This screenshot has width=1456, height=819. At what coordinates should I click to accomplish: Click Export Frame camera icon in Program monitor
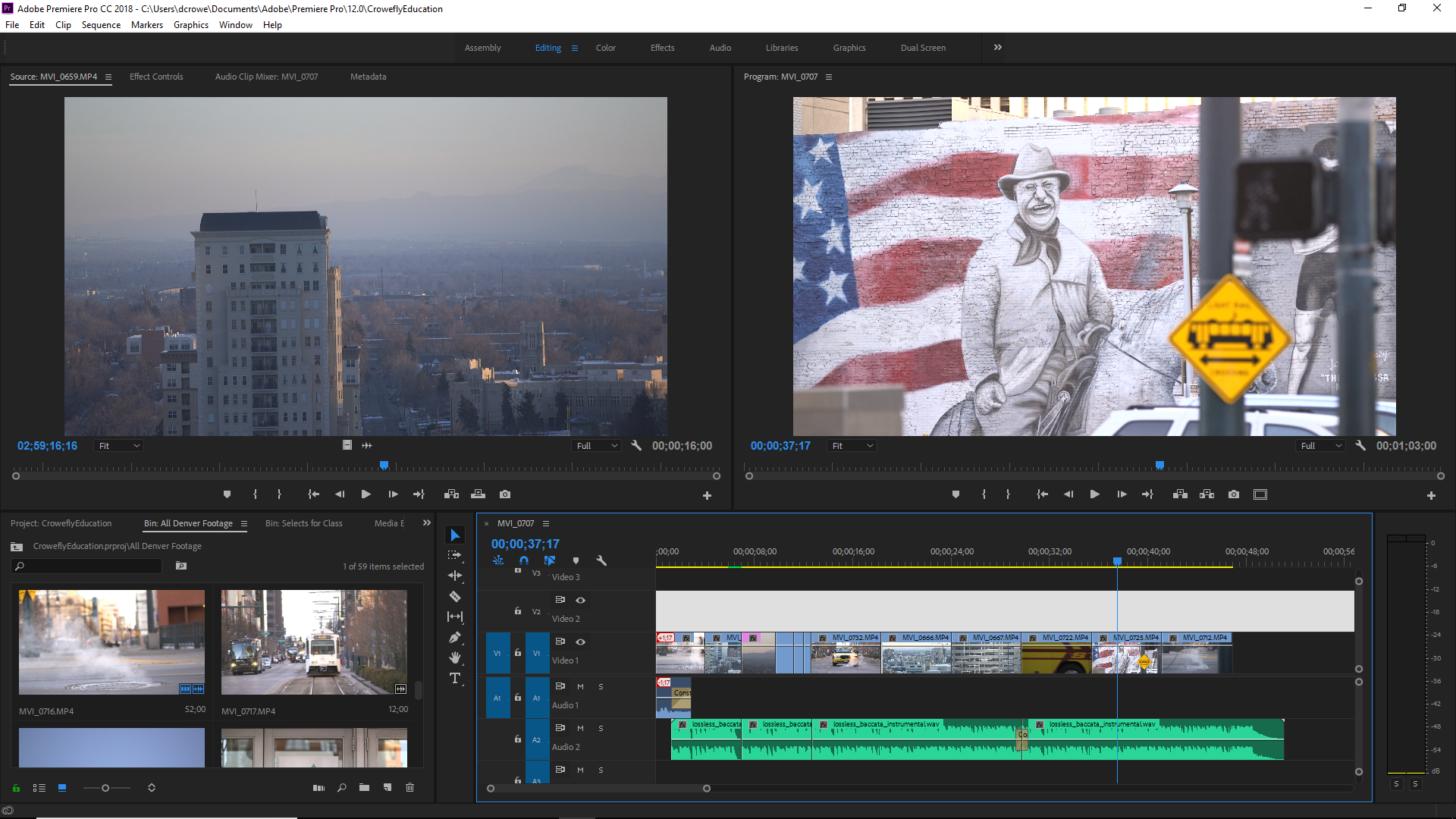pyautogui.click(x=1234, y=494)
